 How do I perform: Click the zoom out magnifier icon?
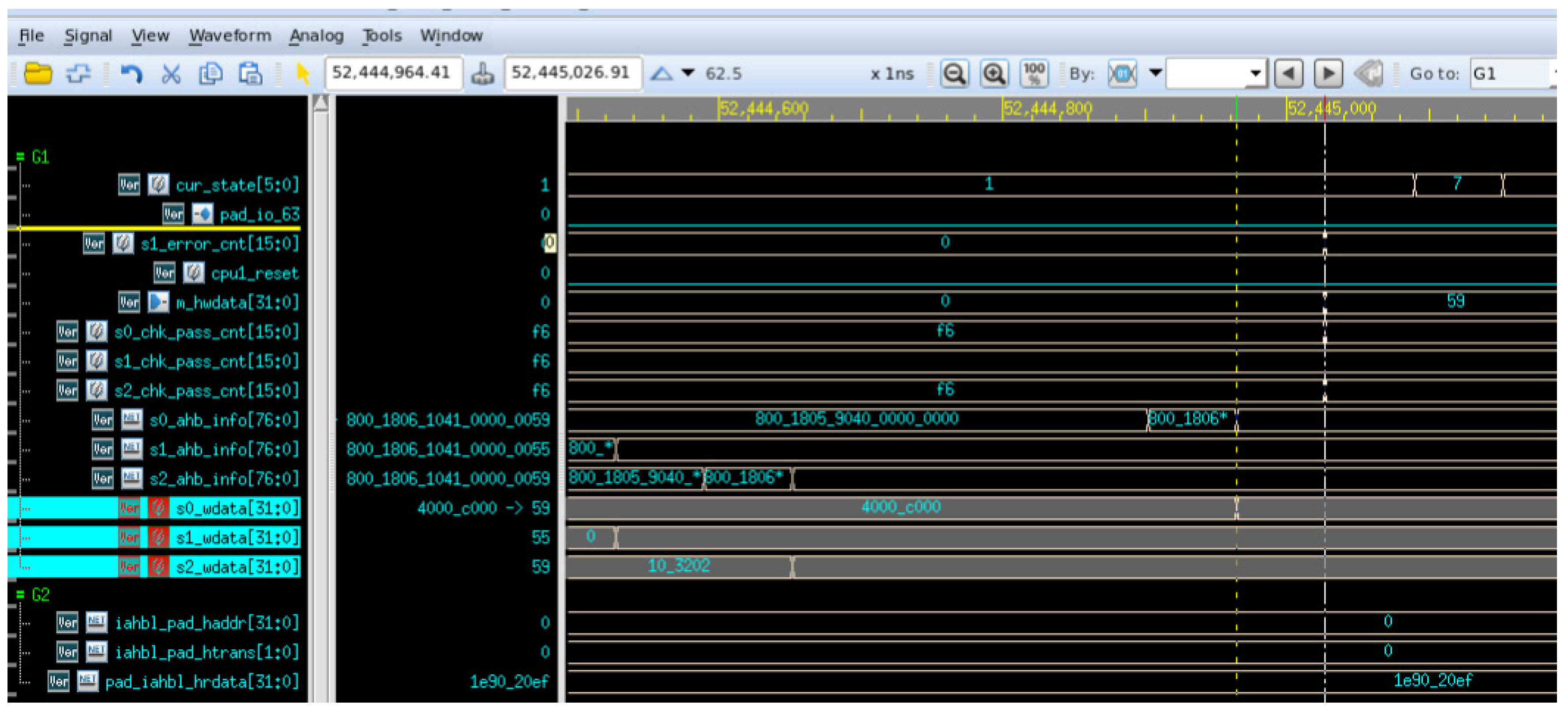coord(954,74)
